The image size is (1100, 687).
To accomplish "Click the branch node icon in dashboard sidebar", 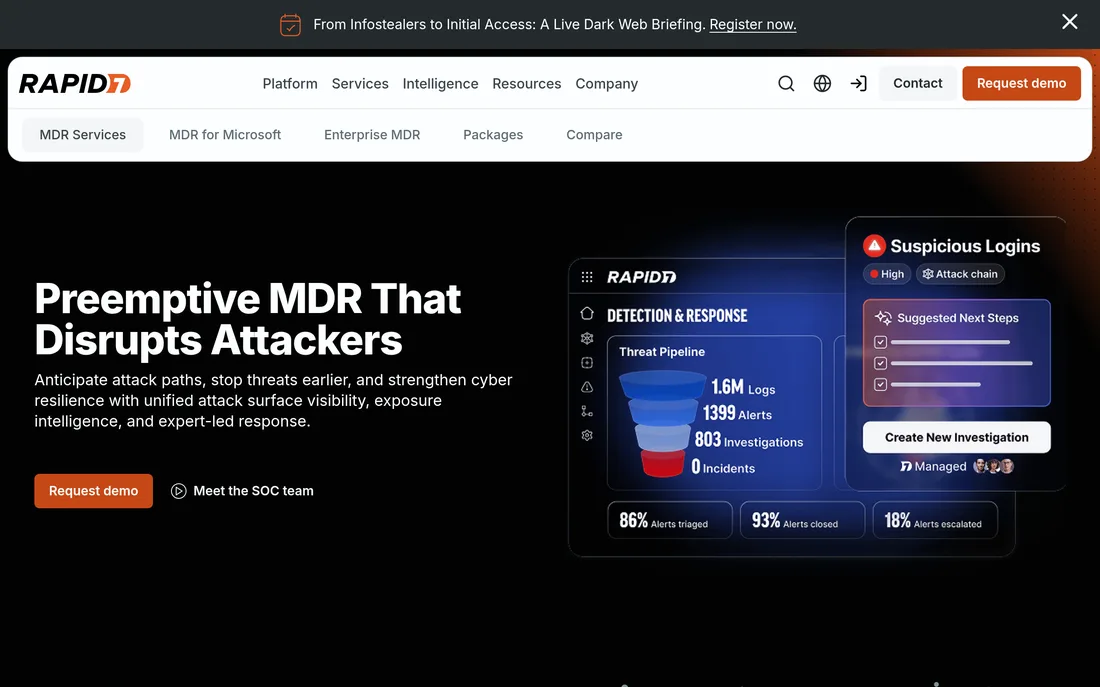I will [x=587, y=411].
